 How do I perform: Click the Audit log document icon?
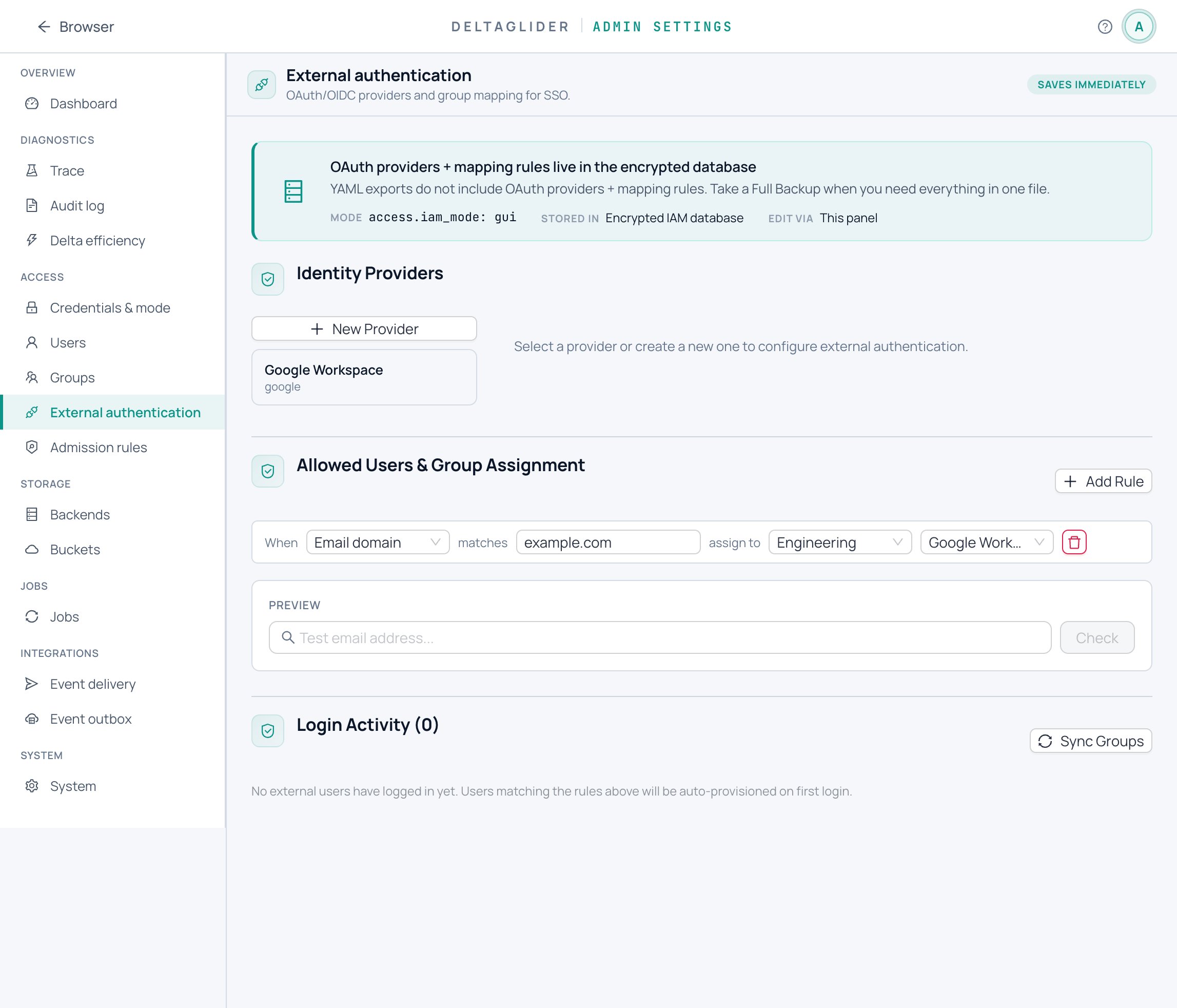[32, 206]
